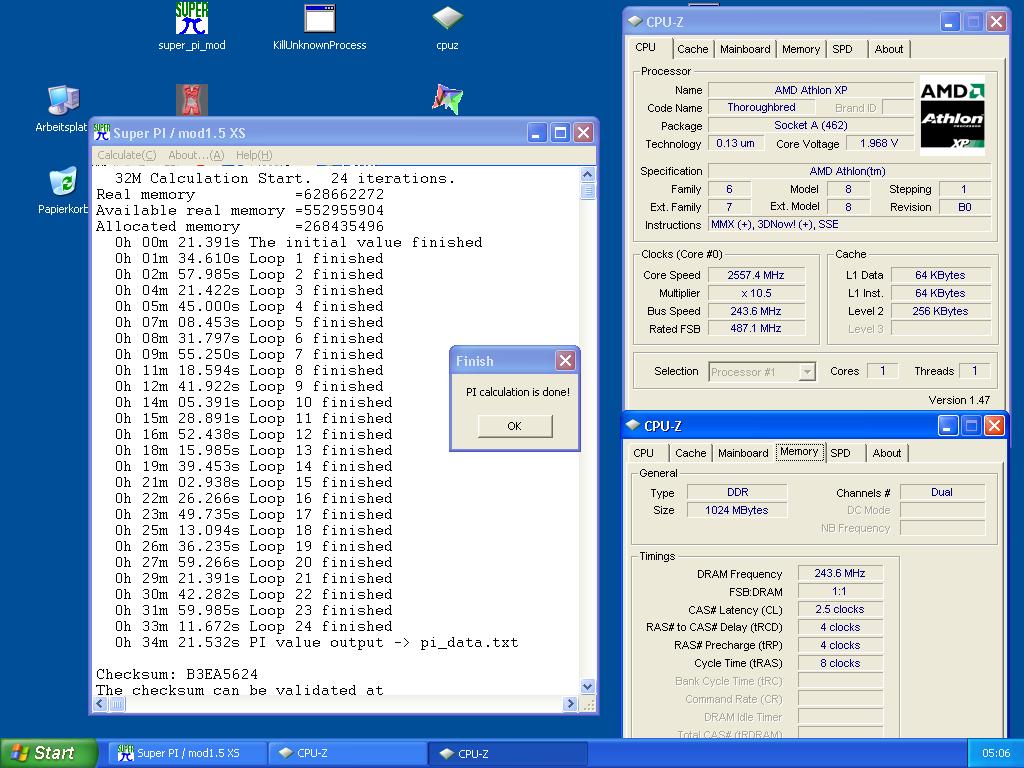Close the bottom CPU-Z window
This screenshot has height=768, width=1024.
click(x=994, y=426)
